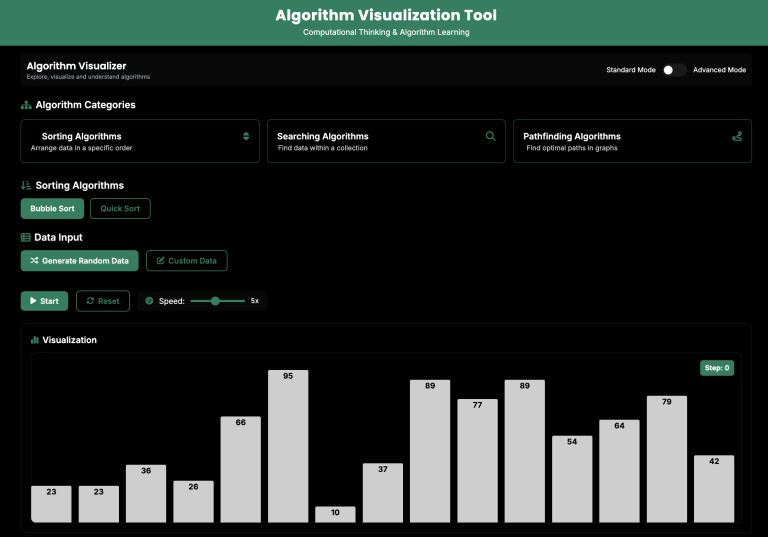Click the Speed slider handle
The image size is (768, 537).
pos(215,301)
